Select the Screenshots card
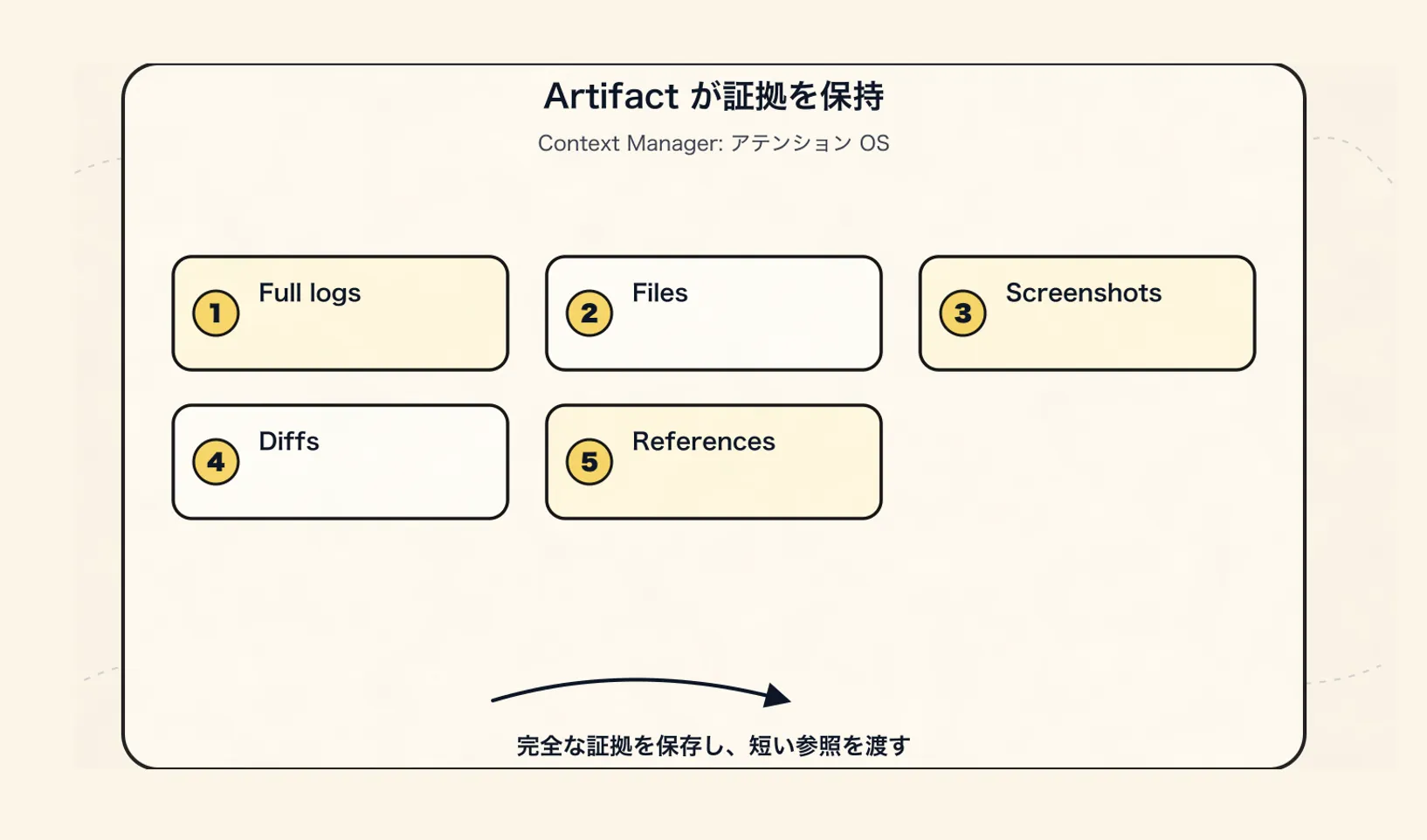1427x840 pixels. [1087, 313]
